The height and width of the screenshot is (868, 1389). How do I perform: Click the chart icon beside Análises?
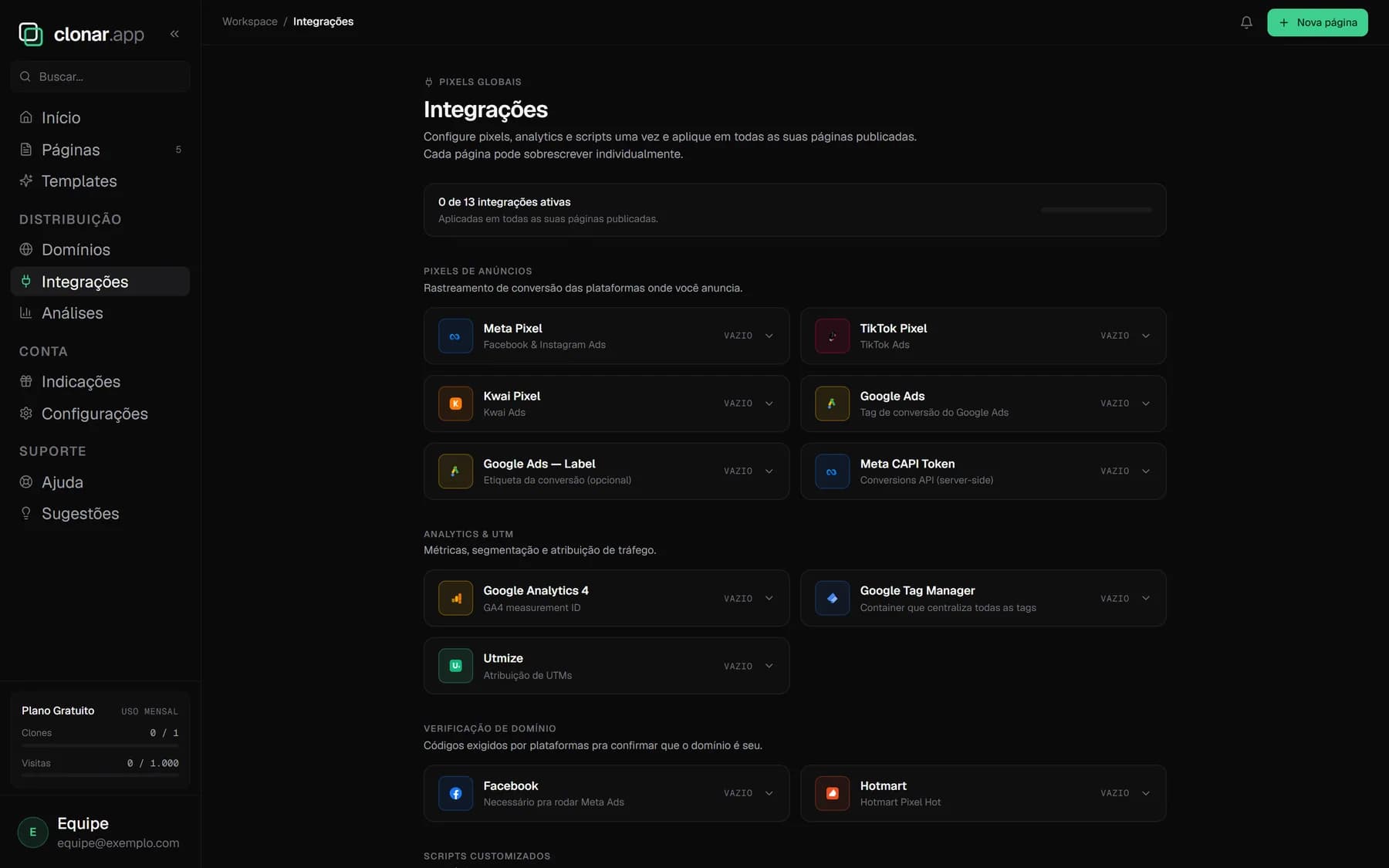[26, 312]
